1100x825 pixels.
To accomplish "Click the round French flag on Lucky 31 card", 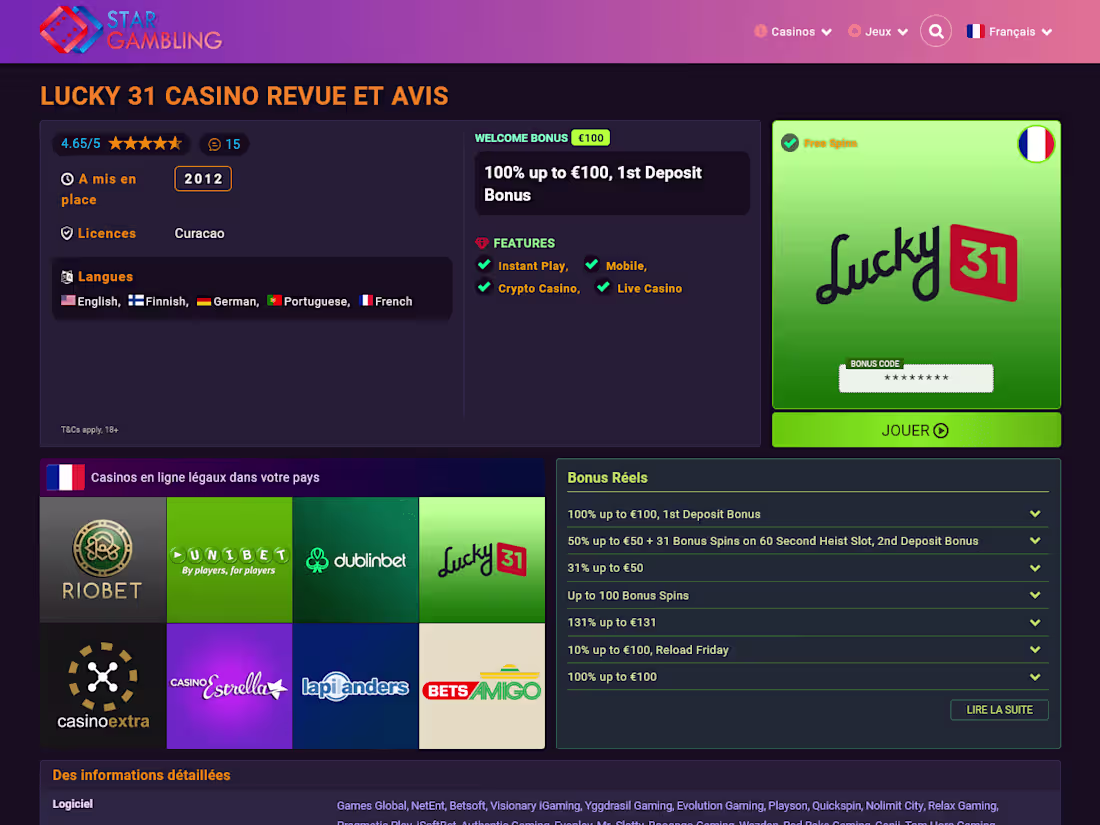I will 1036,144.
